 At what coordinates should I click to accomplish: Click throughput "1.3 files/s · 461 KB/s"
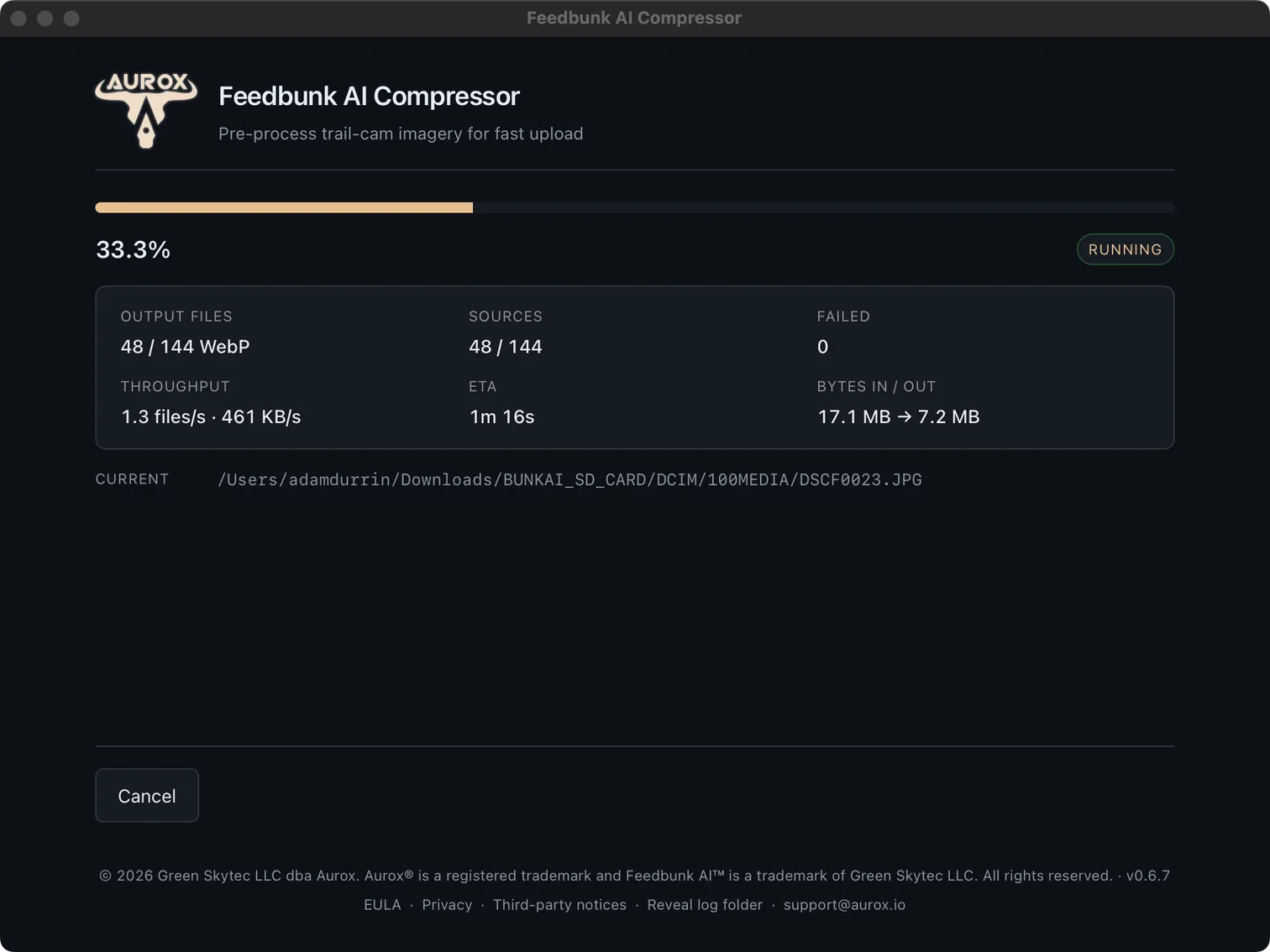pos(211,416)
